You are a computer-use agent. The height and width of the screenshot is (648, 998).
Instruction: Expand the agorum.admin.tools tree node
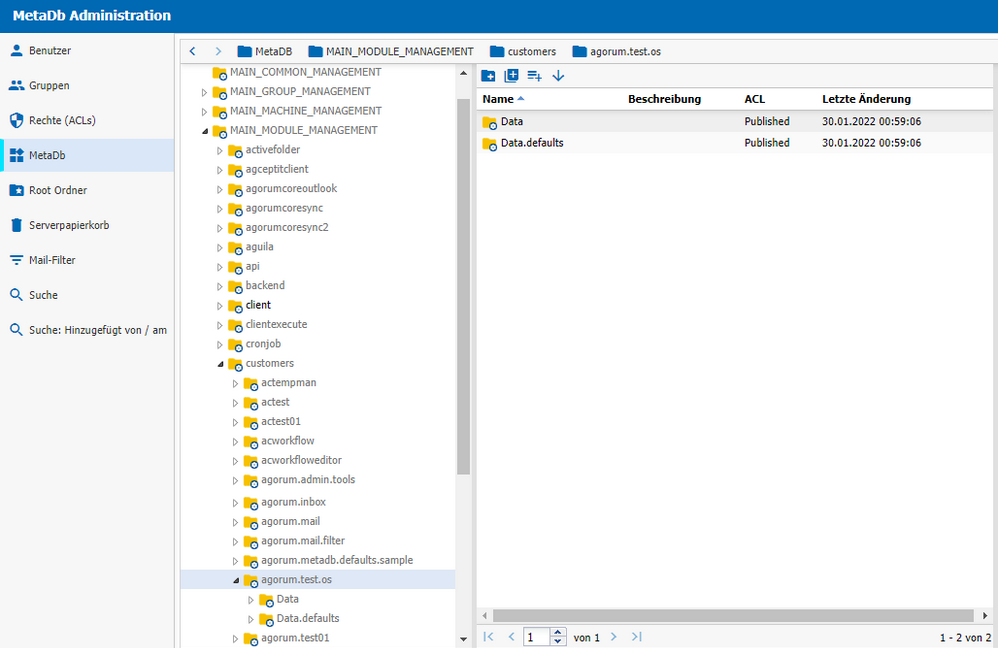click(235, 481)
